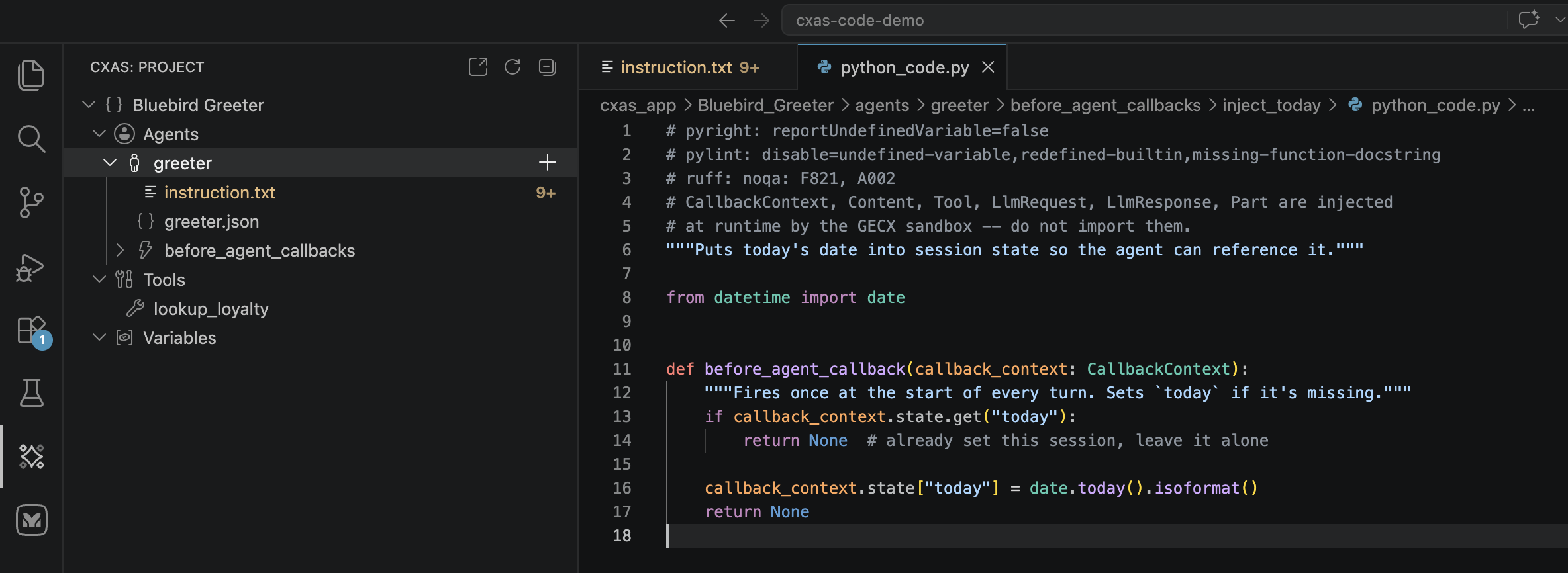
Task: Refresh the CXAS project tree
Action: [513, 67]
